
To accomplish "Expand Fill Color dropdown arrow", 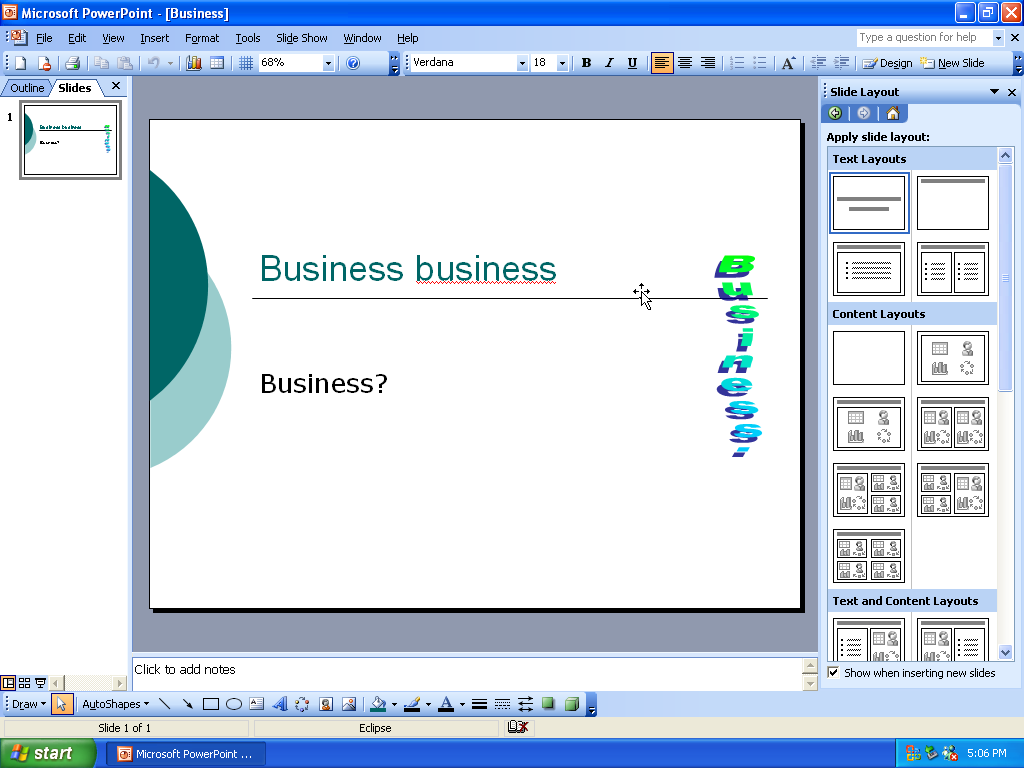I will coord(394,704).
